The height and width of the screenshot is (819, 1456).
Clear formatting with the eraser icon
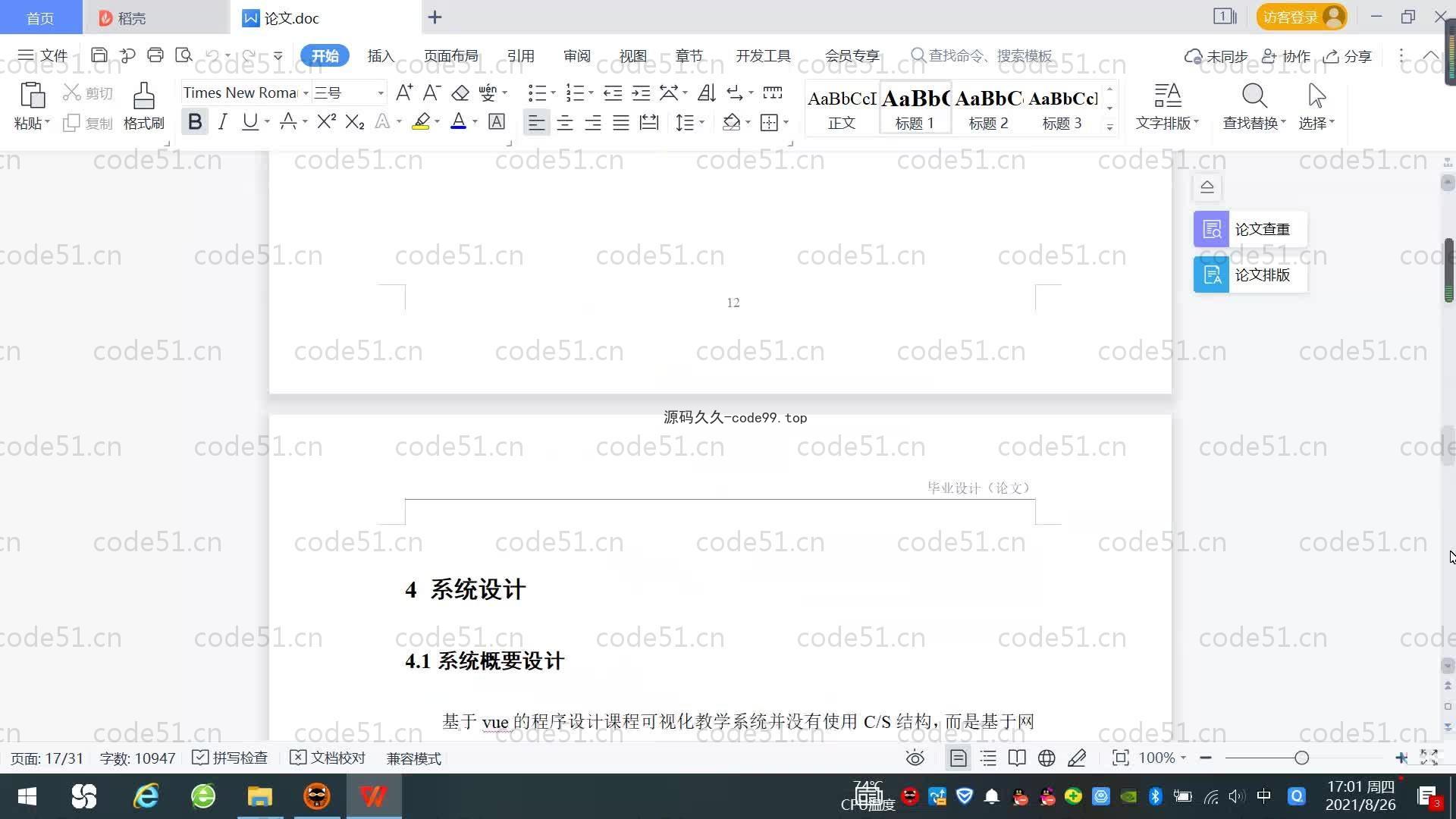[x=460, y=93]
